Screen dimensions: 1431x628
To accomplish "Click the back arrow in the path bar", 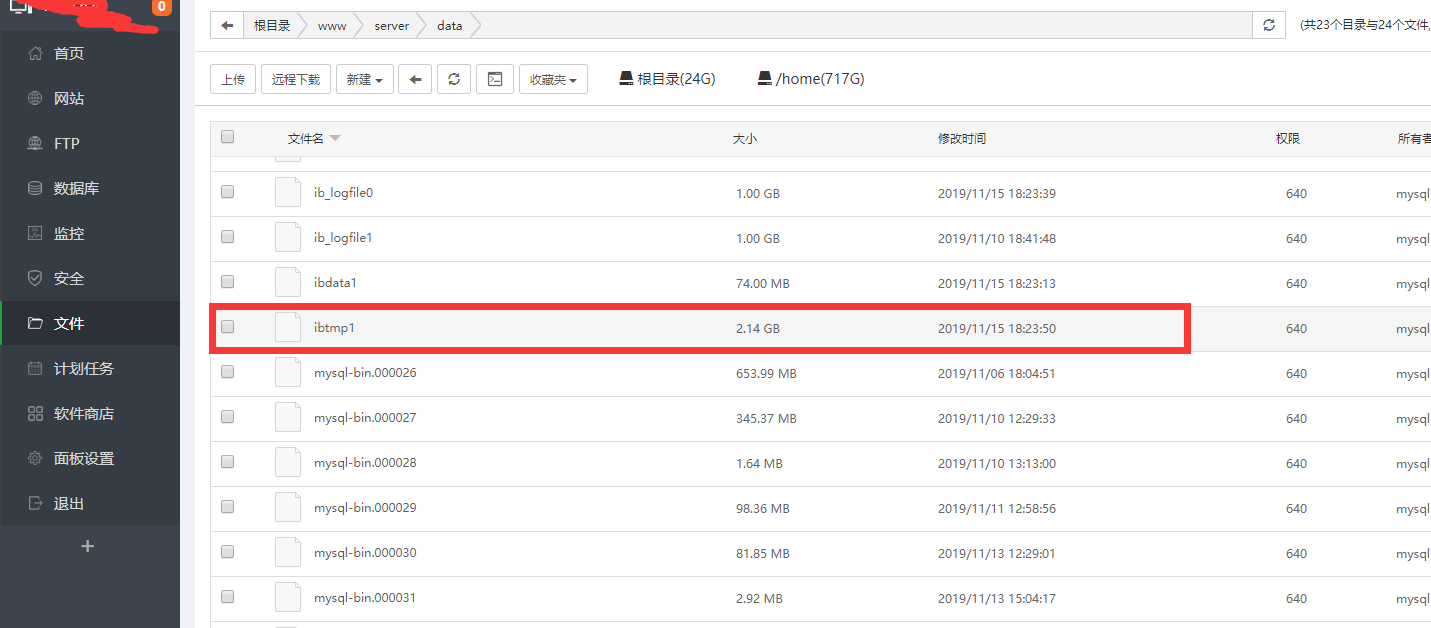I will click(x=227, y=26).
